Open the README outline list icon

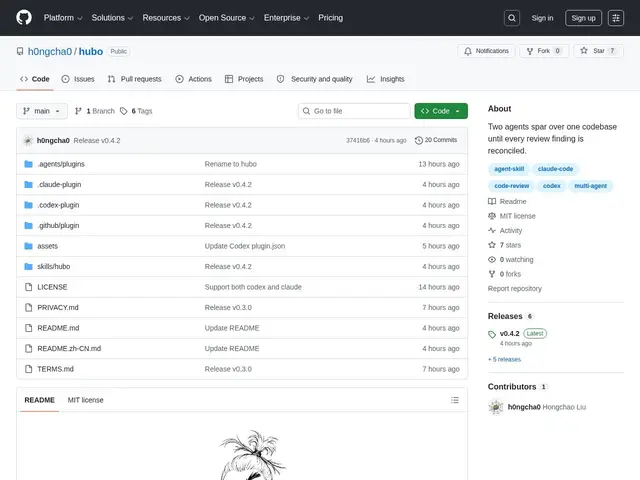point(455,400)
